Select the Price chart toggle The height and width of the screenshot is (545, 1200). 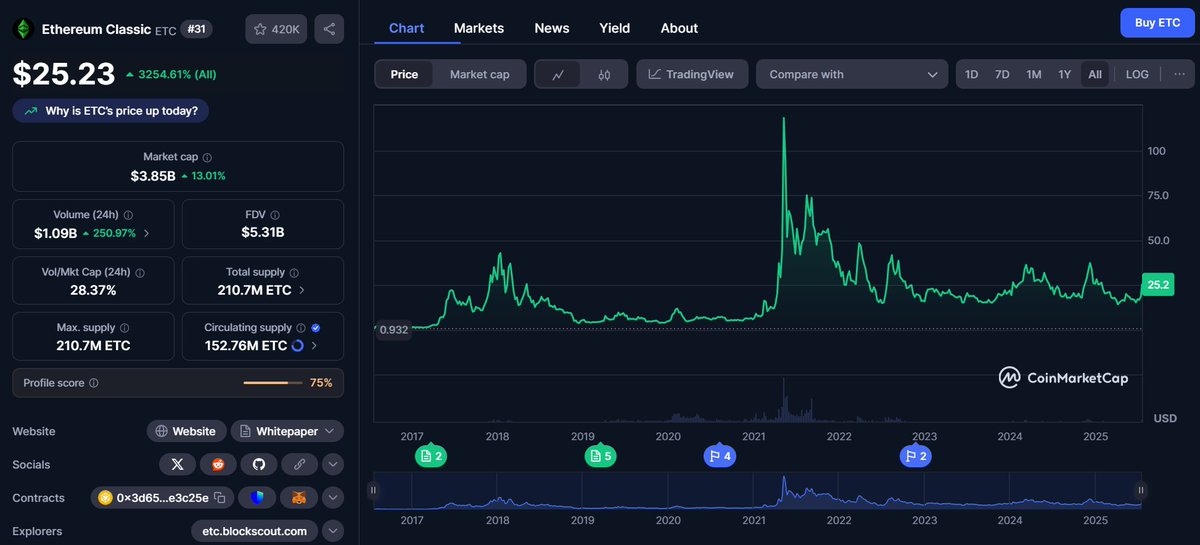coord(404,74)
